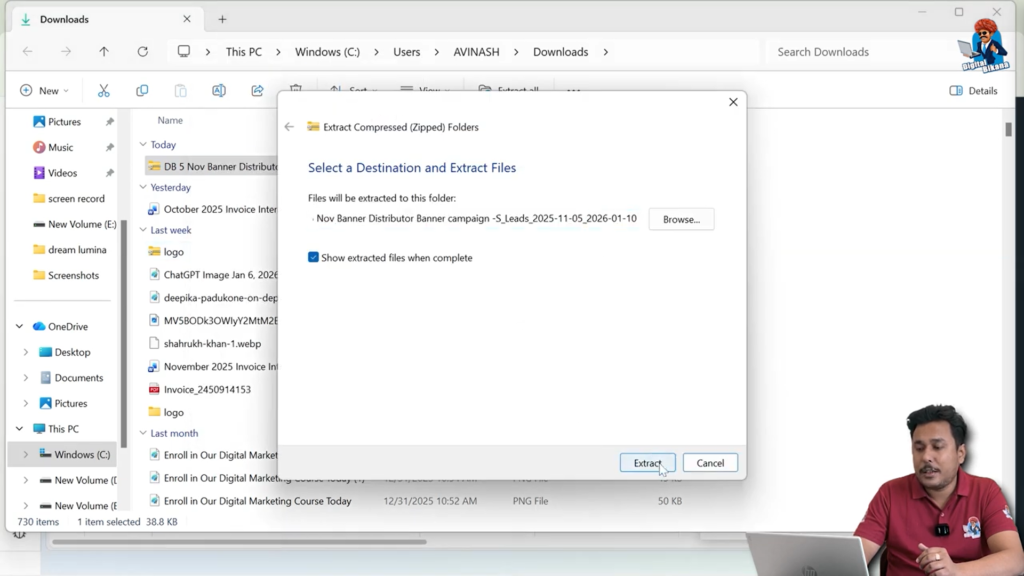Open the See more ellipsis menu
Screen dimensions: 1024x576
point(573,90)
